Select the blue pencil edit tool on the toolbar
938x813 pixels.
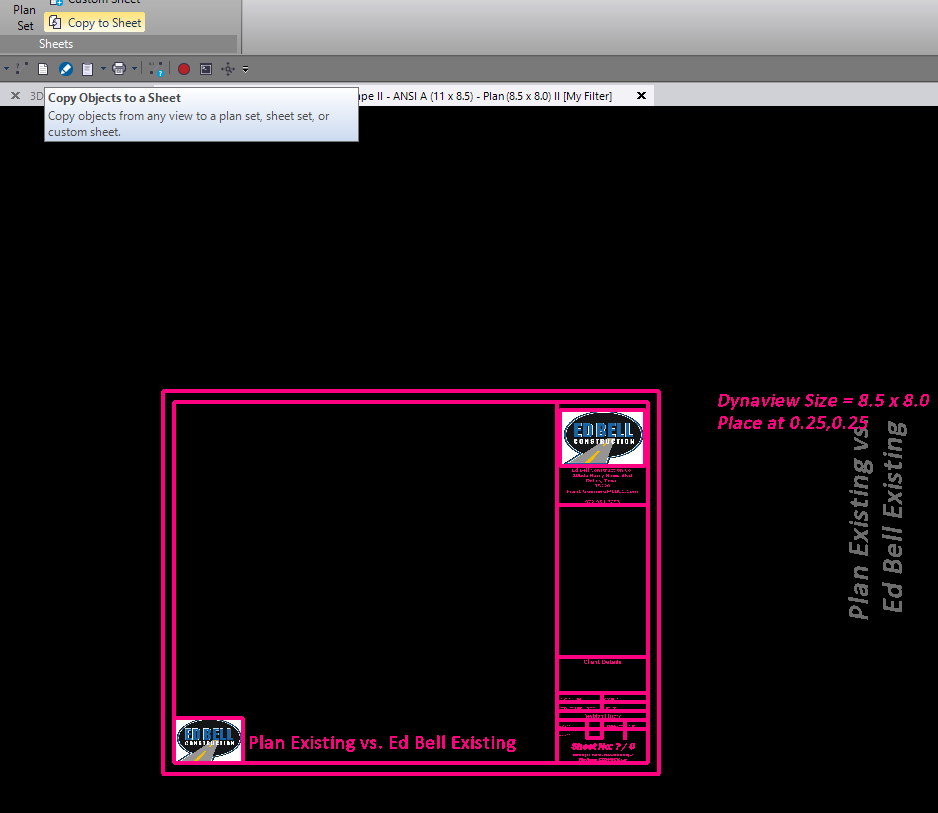coord(64,68)
